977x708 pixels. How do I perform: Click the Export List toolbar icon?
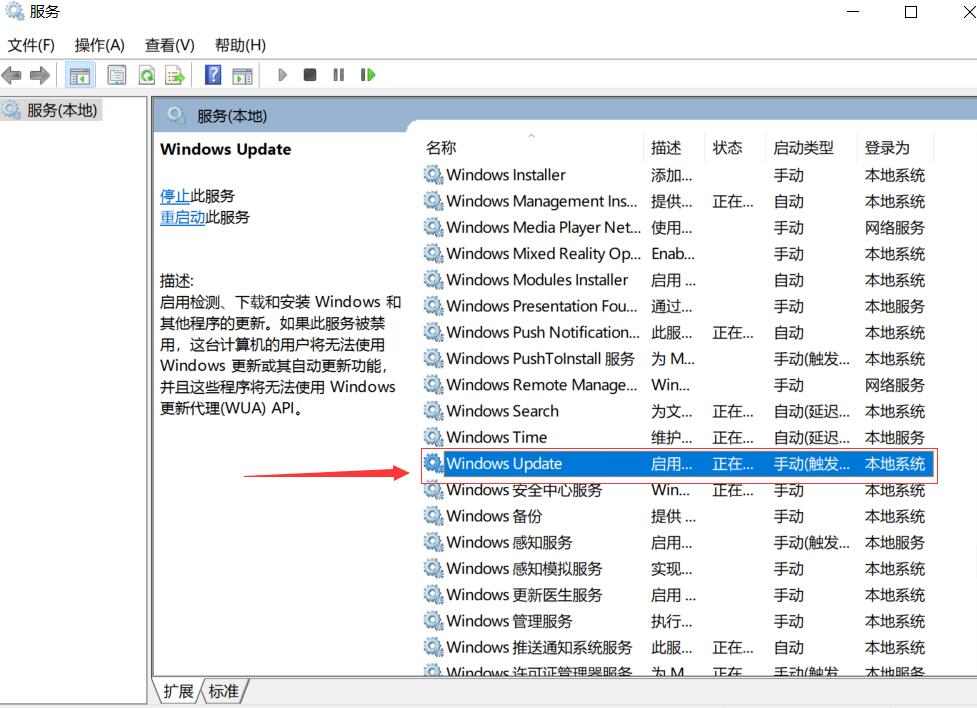[175, 75]
